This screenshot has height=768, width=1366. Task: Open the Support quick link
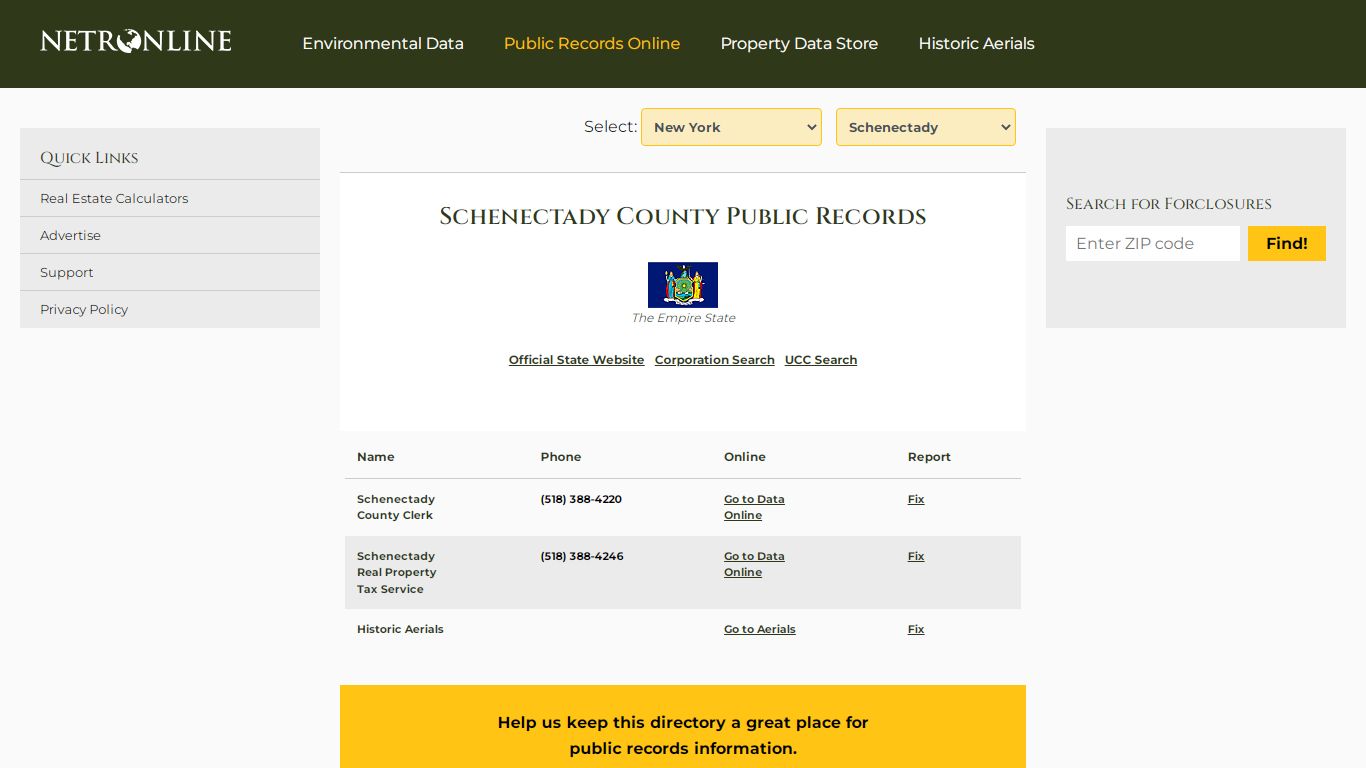[x=66, y=272]
